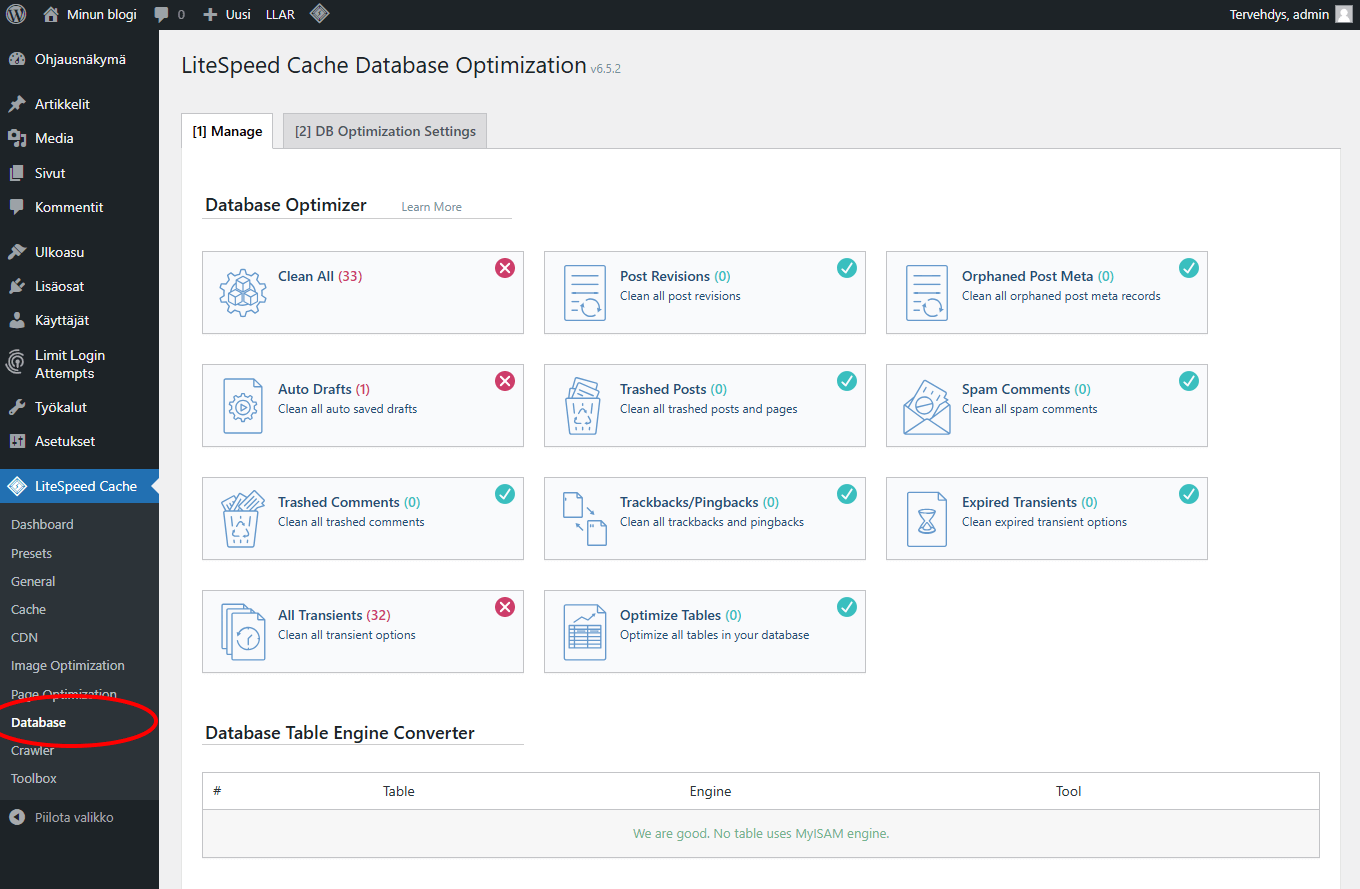Open Artikkelit in the sidebar menu
The height and width of the screenshot is (889, 1360).
coord(79,104)
